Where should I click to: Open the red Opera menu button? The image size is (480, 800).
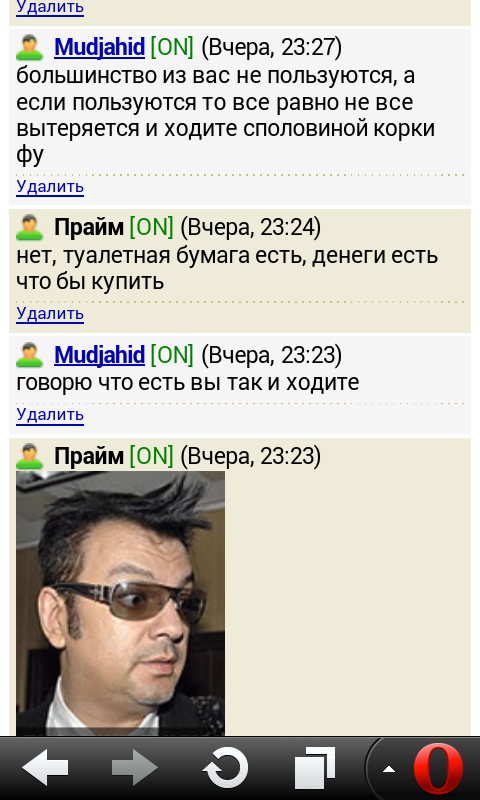click(x=438, y=769)
